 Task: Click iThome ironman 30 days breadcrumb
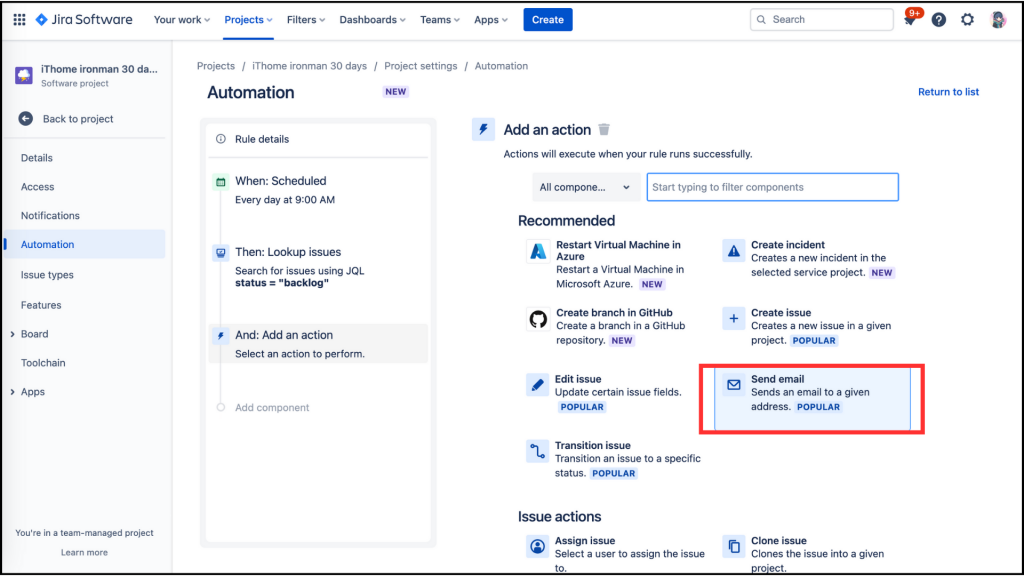[x=310, y=66]
